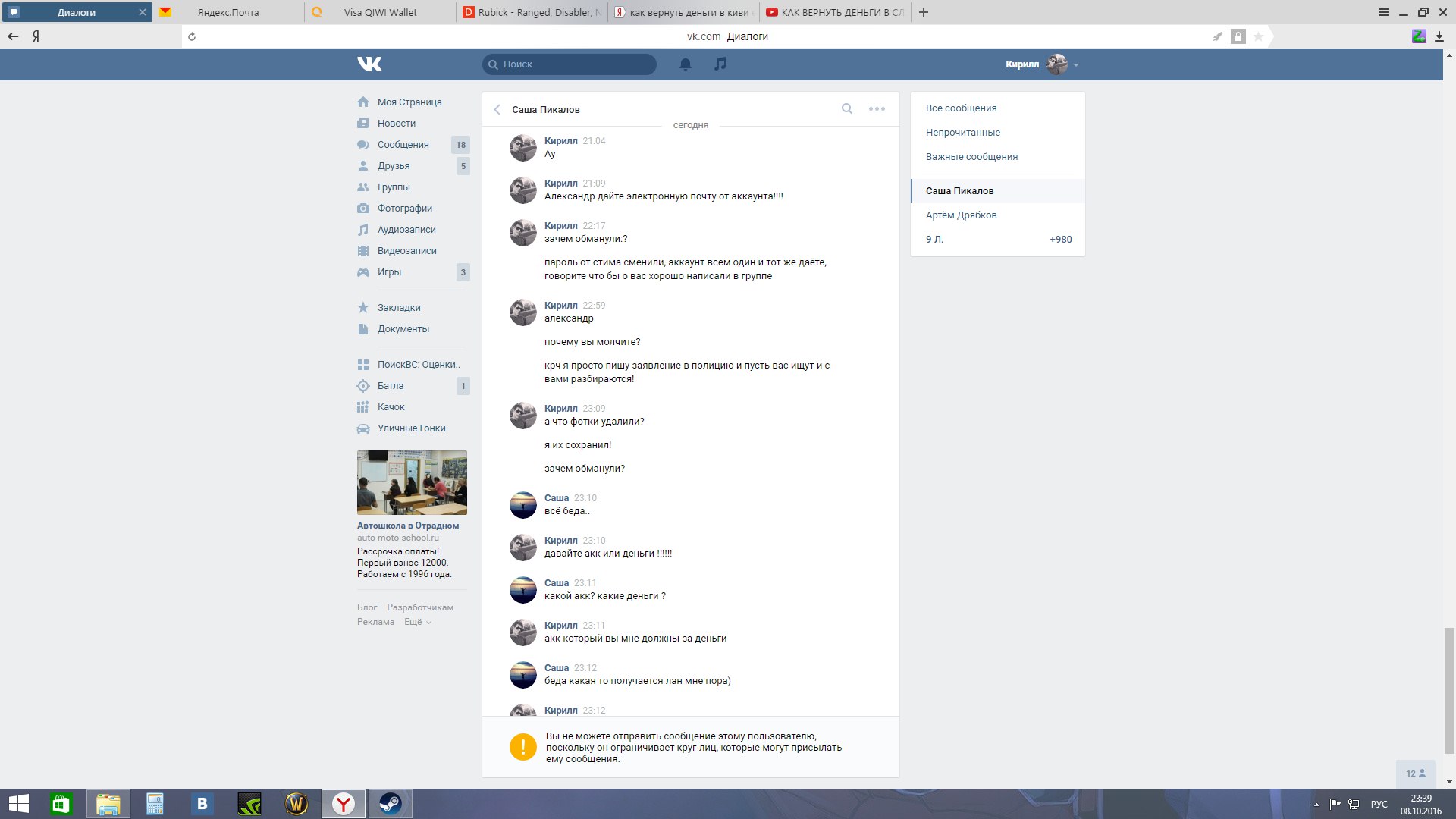The image size is (1456, 819).
Task: Switch to the Rubick browser tab
Action: point(532,12)
